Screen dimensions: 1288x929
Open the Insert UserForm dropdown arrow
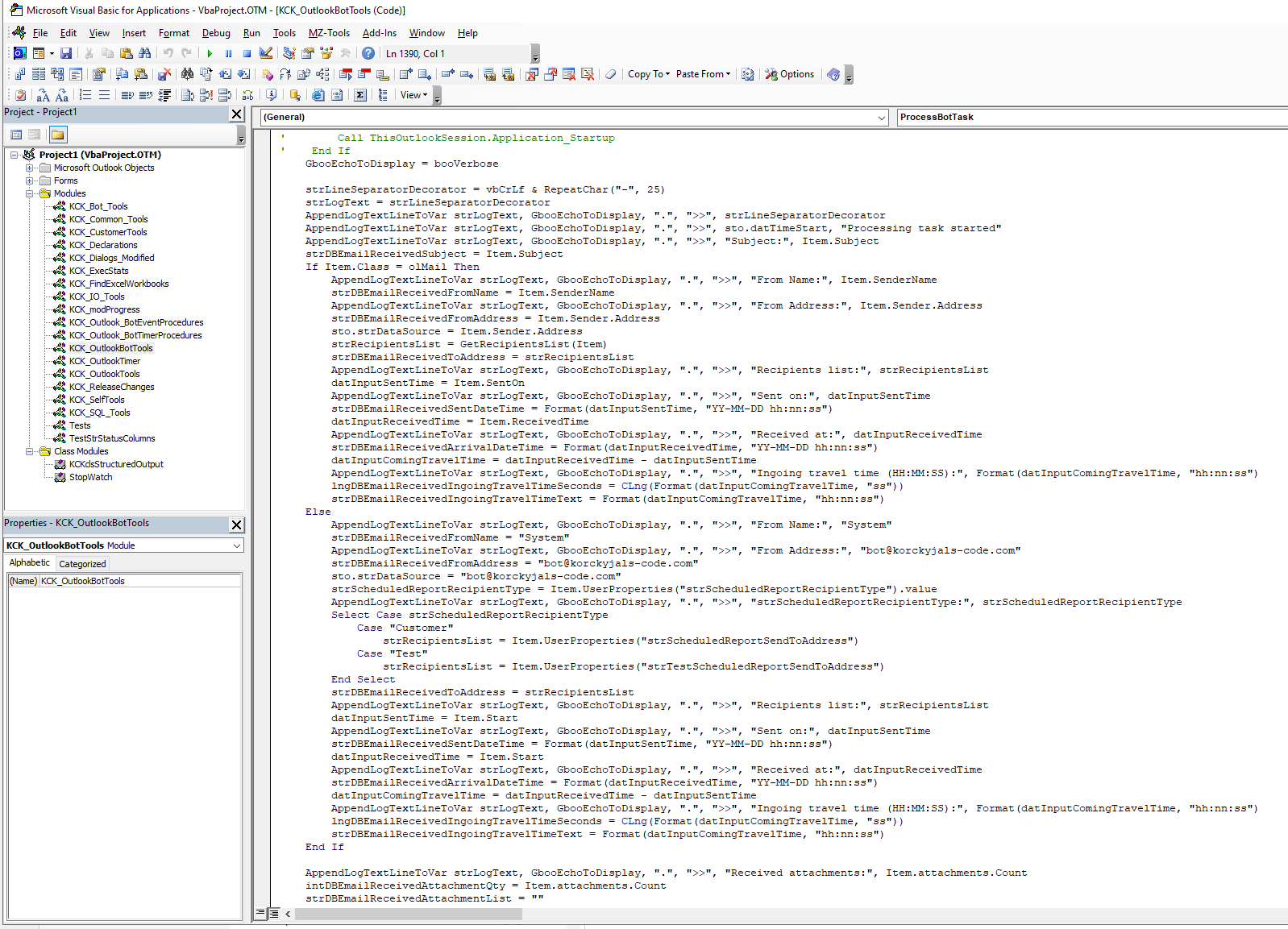click(x=52, y=53)
